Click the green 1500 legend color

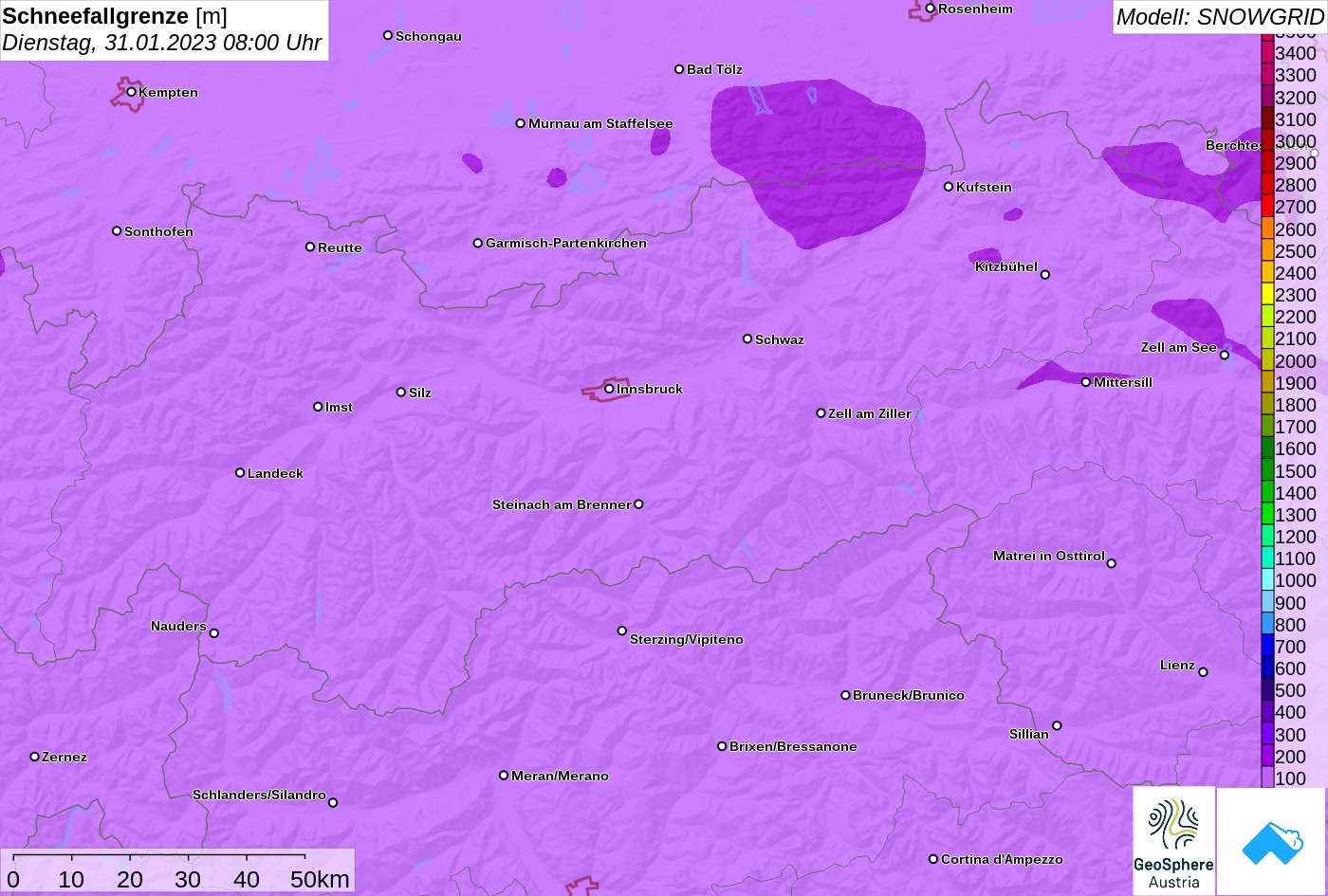tap(1267, 471)
